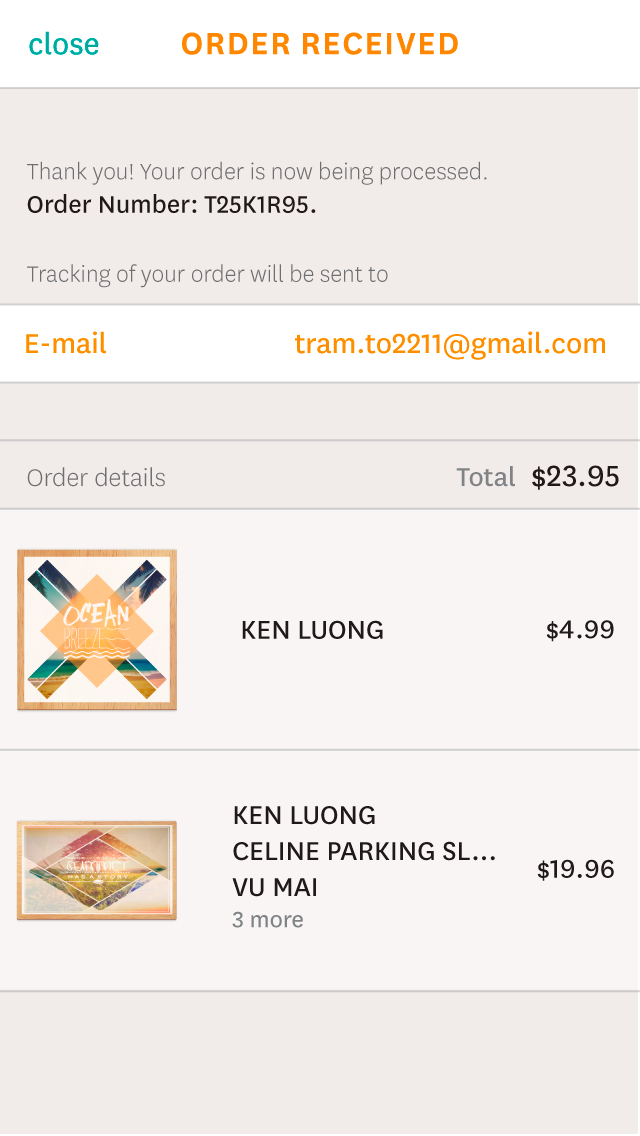Click the Order details heading
This screenshot has width=640, height=1136.
pos(96,478)
